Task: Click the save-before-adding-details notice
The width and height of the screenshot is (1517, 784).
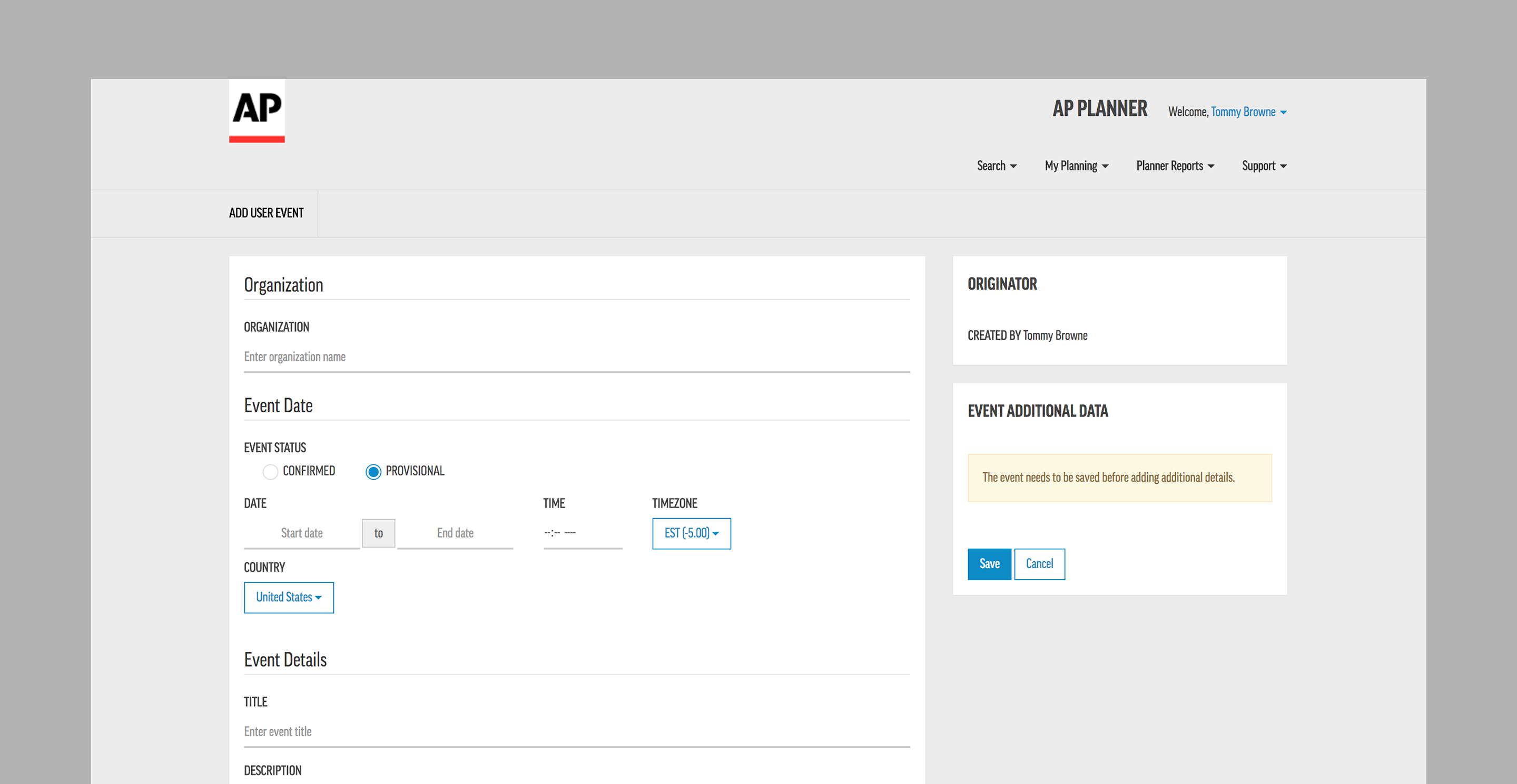Action: click(x=1119, y=478)
